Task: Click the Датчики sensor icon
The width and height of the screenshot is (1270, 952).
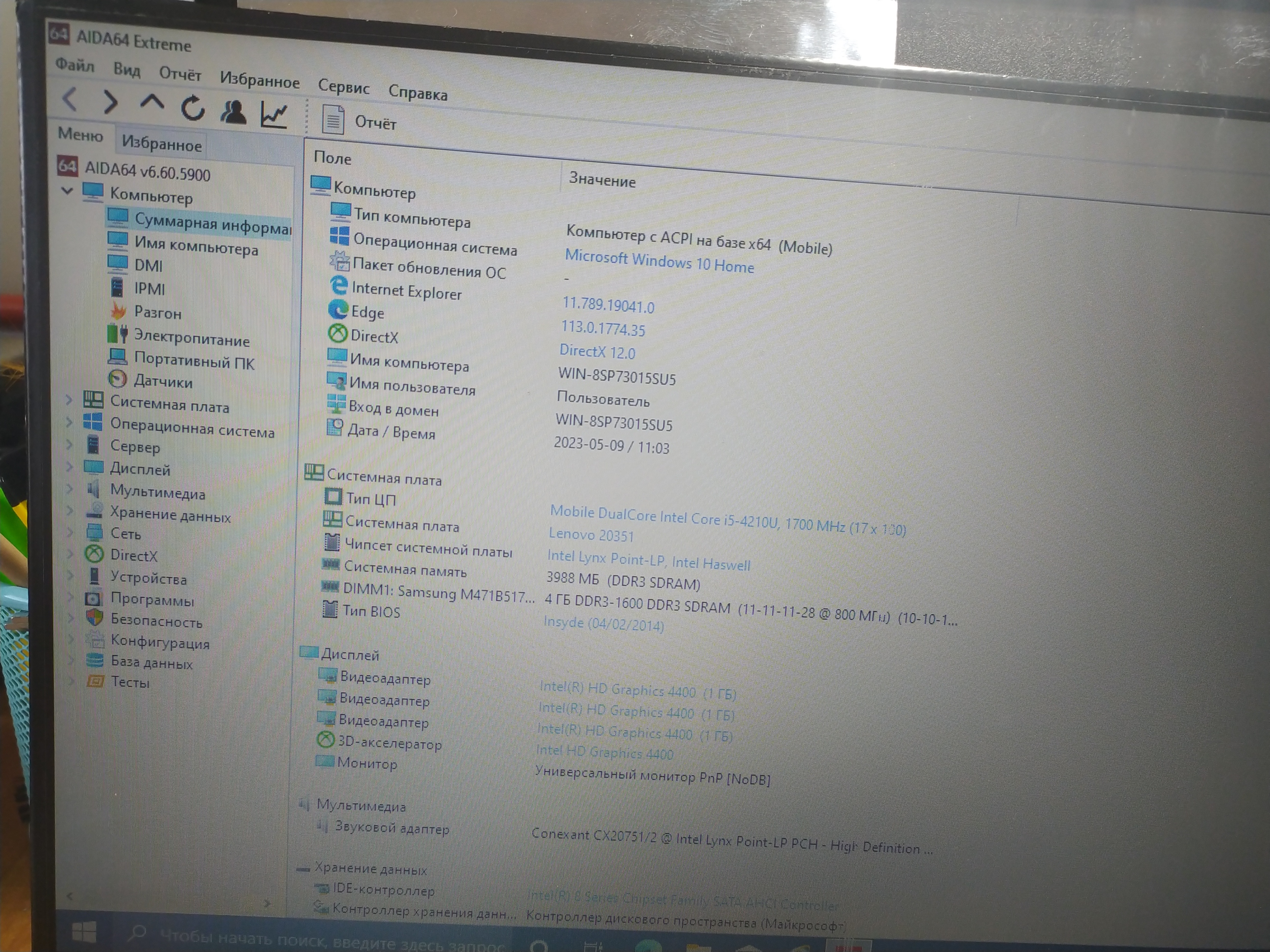Action: (x=117, y=379)
